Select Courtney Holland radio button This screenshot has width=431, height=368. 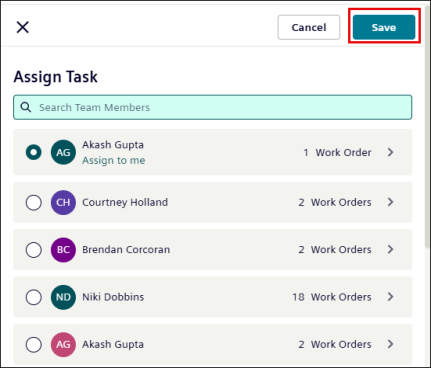tap(34, 202)
